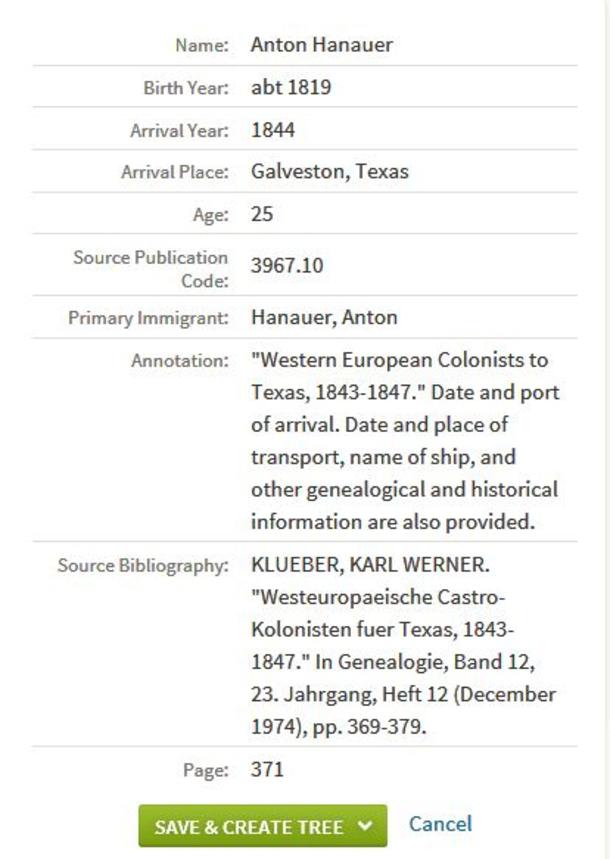The height and width of the screenshot is (859, 610).
Task: Click the Birth Year field label
Action: pyautogui.click(x=185, y=88)
